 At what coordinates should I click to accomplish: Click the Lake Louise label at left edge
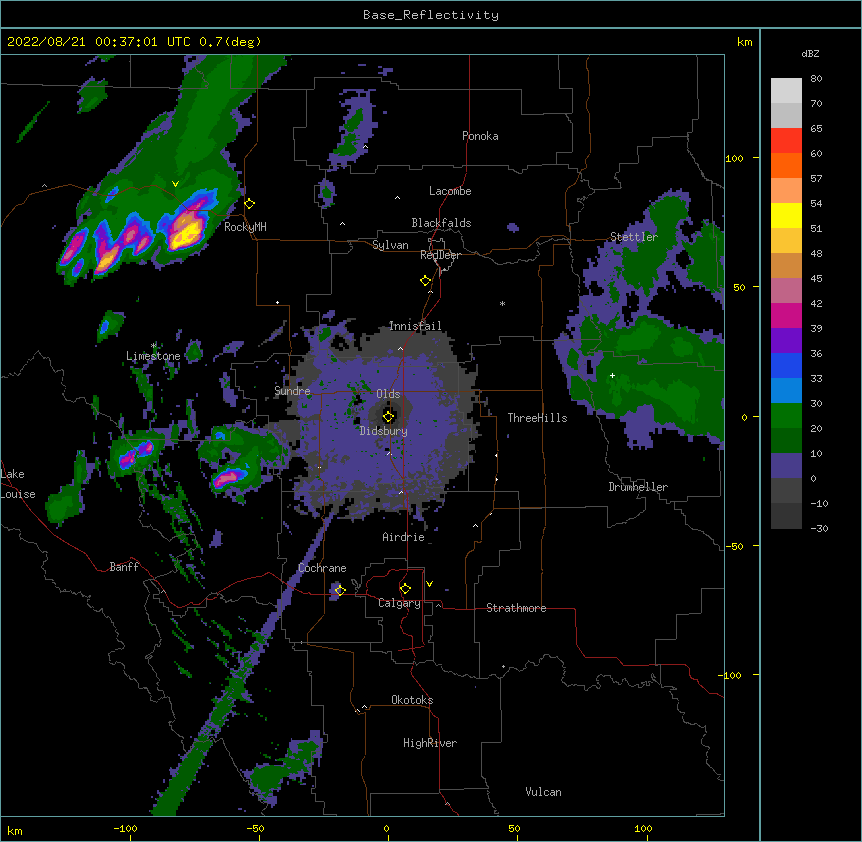(x=18, y=484)
